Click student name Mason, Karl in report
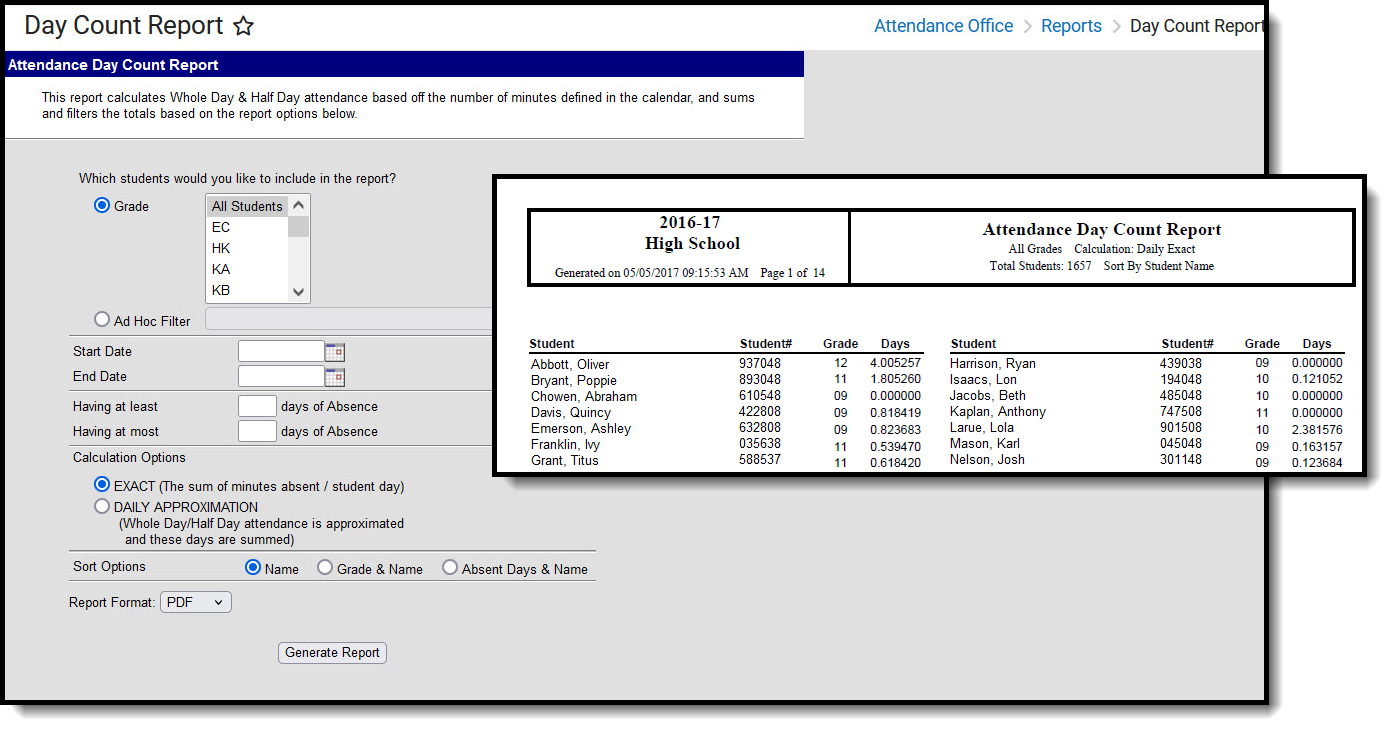Viewport: 1392px width, 730px height. click(985, 444)
